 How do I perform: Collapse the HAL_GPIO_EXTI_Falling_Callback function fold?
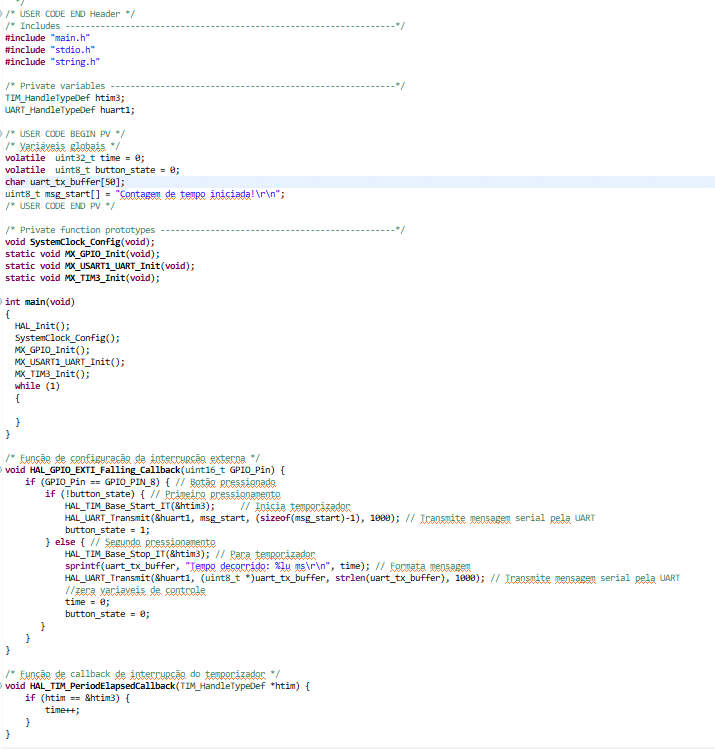2,469
